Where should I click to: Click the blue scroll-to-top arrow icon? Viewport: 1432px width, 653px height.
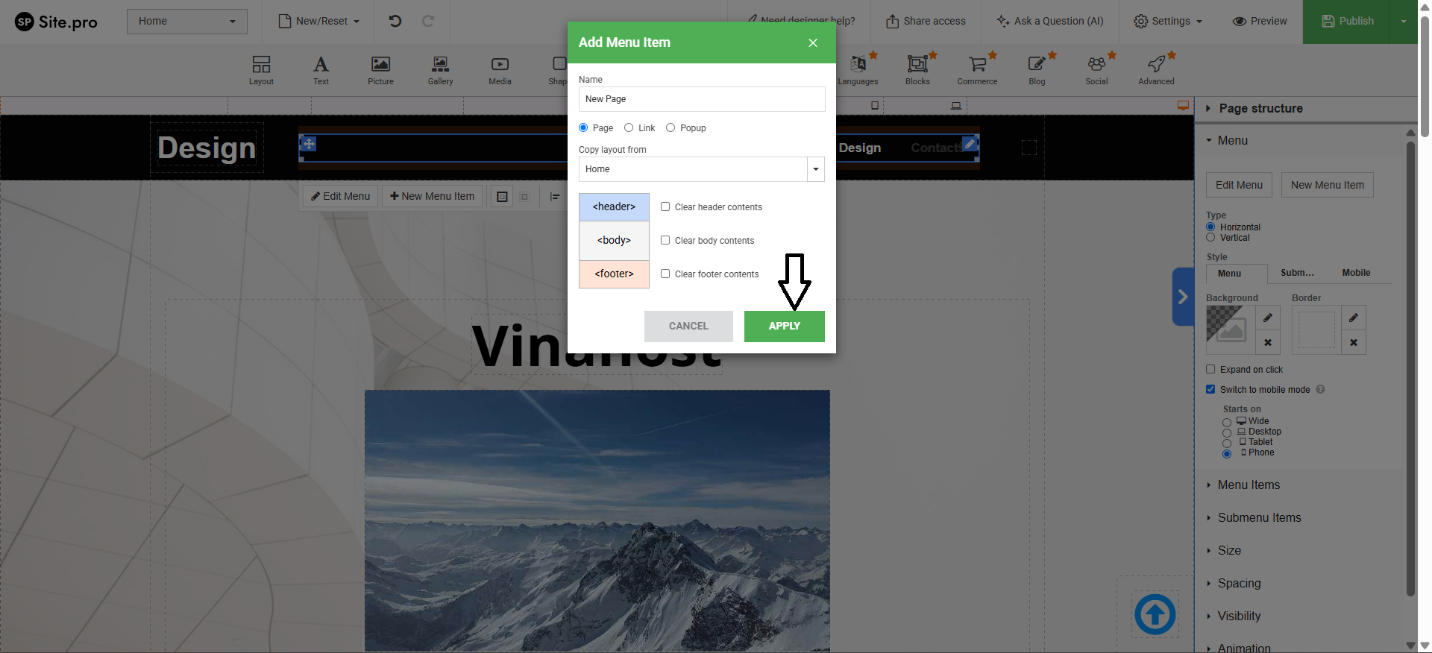pos(1155,614)
